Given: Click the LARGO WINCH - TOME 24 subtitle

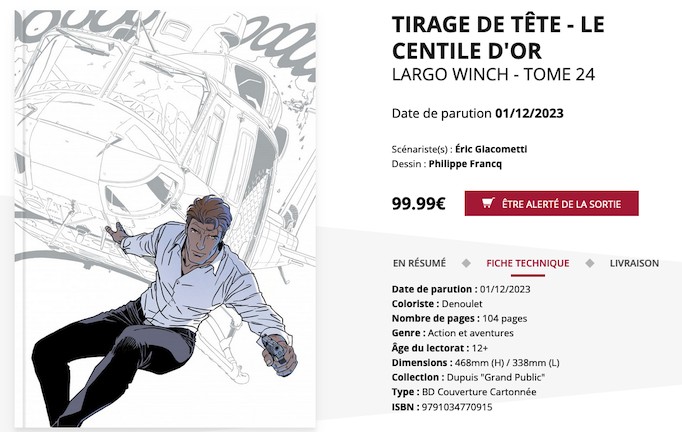Looking at the screenshot, I should [493, 75].
